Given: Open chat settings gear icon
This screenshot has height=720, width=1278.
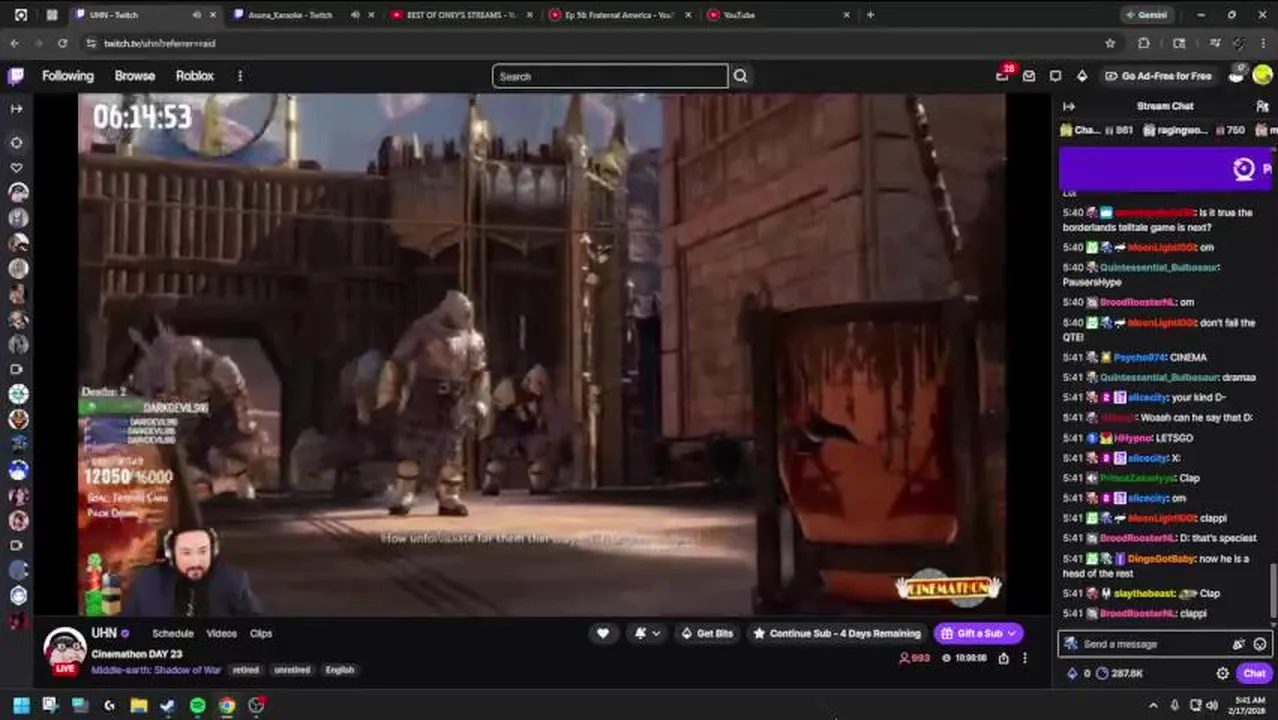Looking at the screenshot, I should [x=1222, y=673].
